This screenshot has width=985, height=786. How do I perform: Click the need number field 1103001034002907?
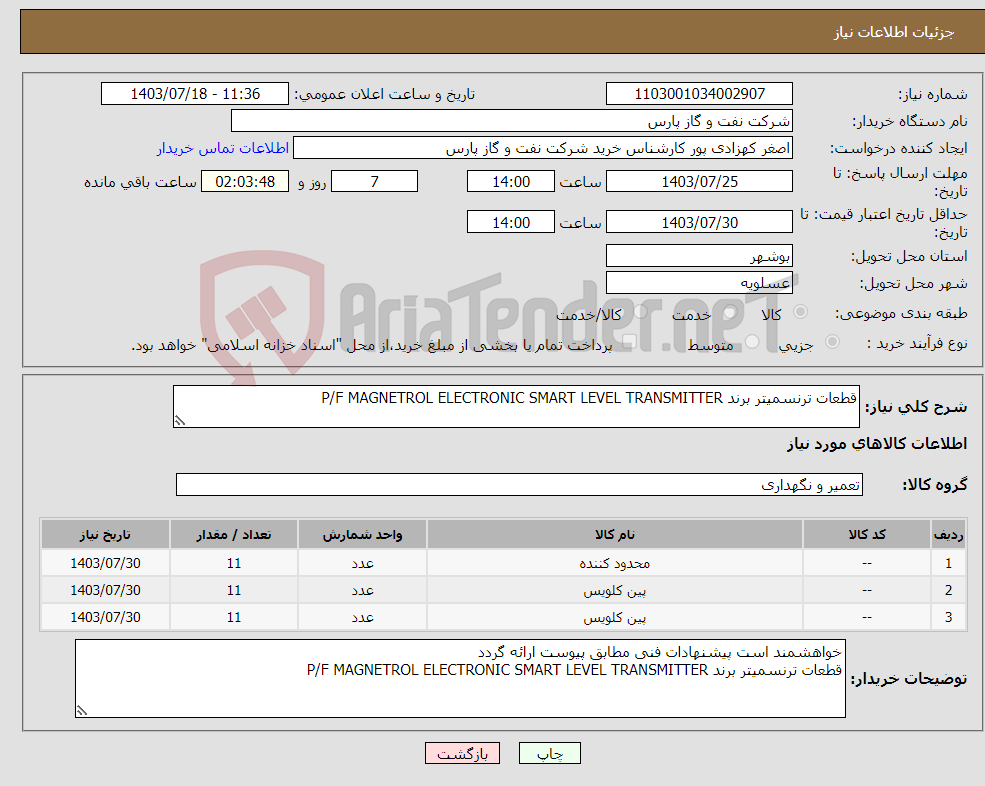699,94
